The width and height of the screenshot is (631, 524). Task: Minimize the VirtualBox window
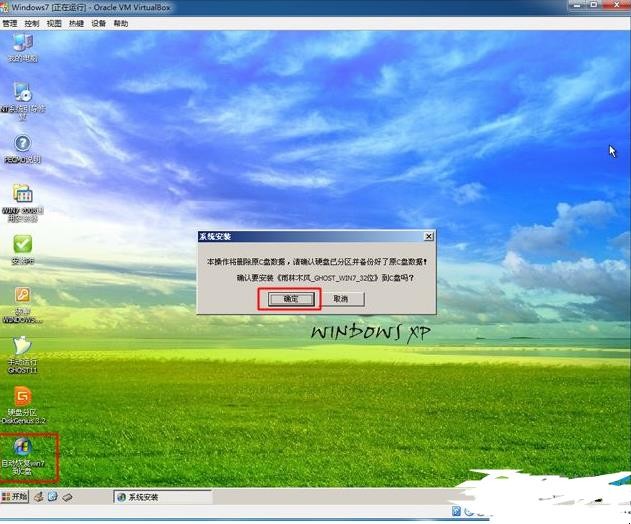click(579, 5)
